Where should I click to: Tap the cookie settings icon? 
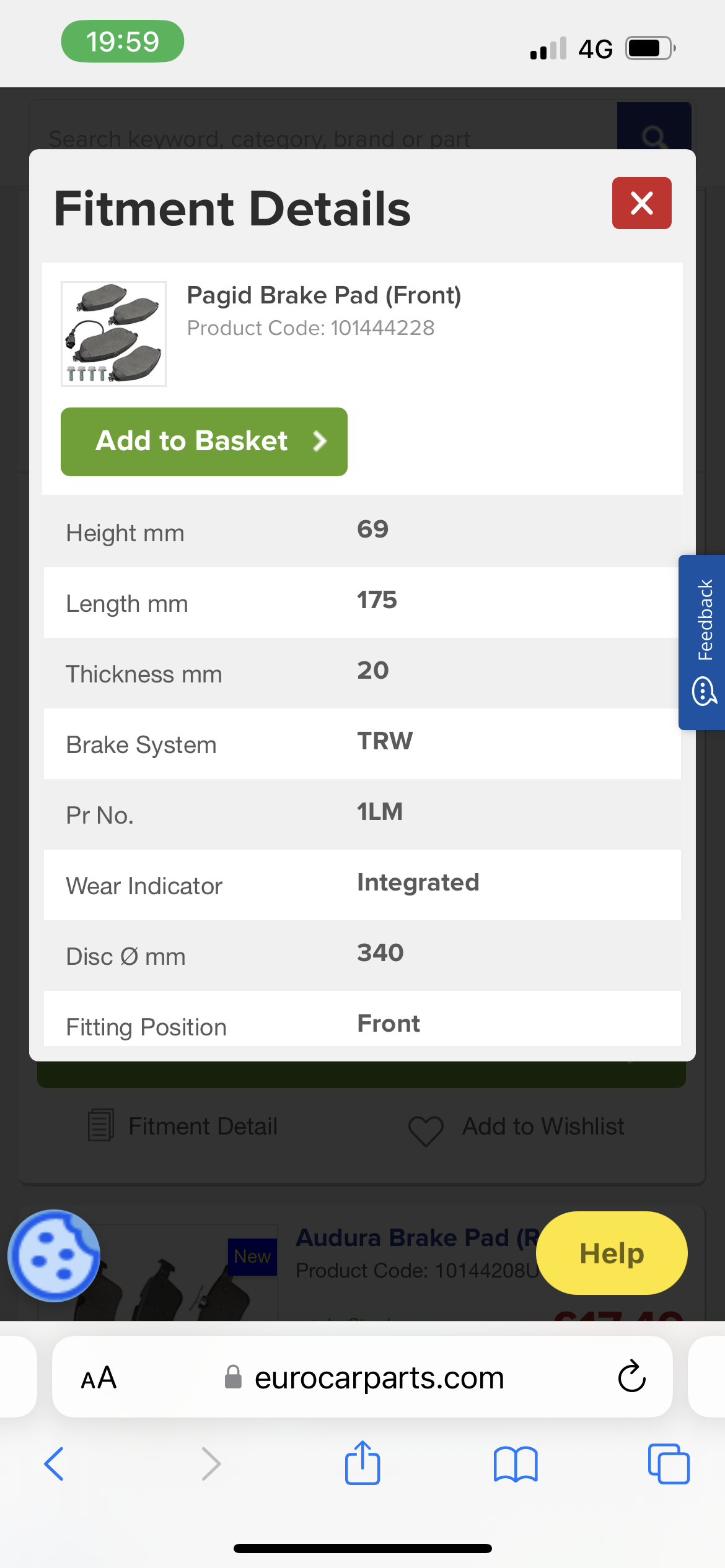pyautogui.click(x=54, y=1256)
